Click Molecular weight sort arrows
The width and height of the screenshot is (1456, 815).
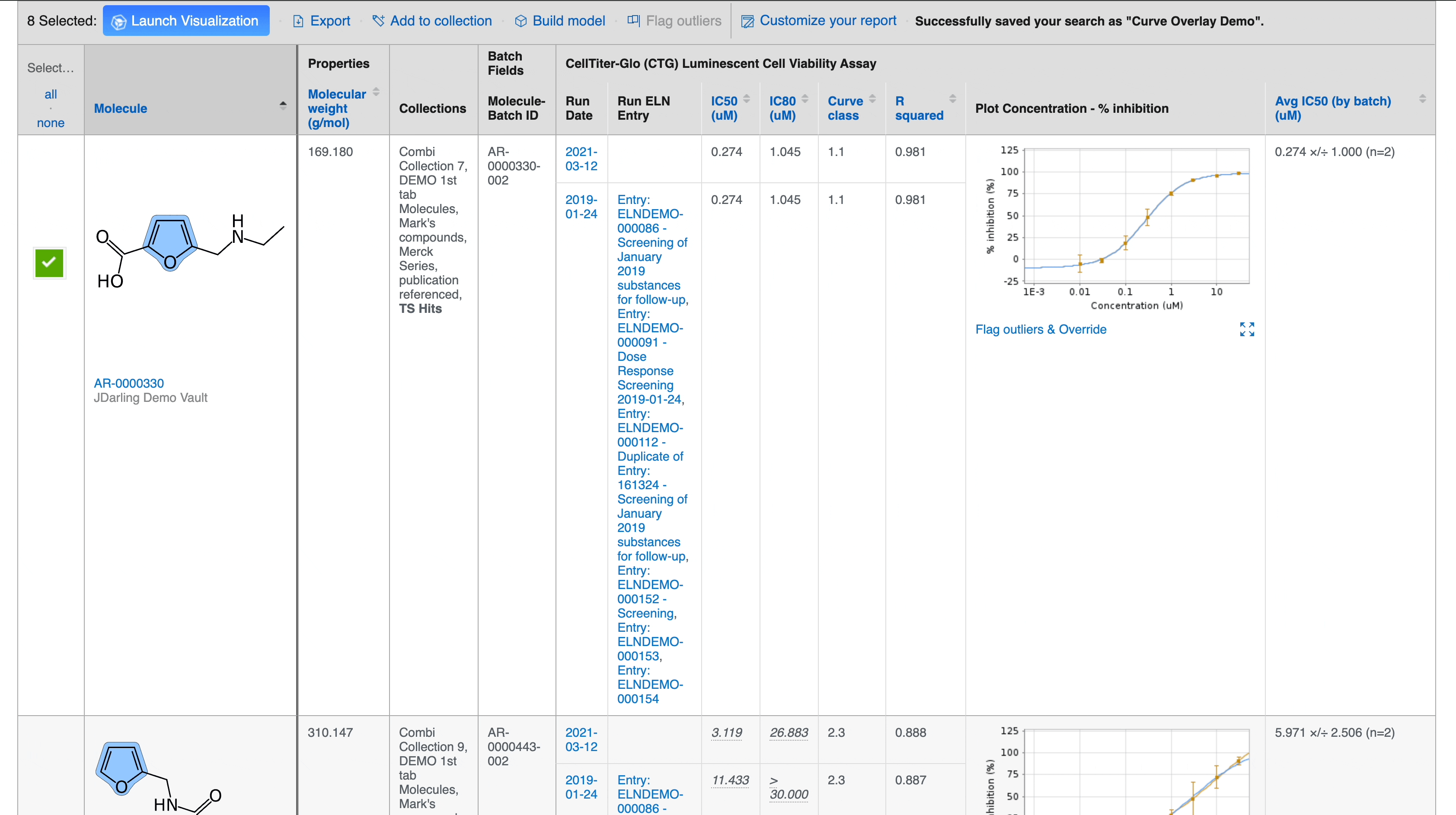[x=376, y=92]
